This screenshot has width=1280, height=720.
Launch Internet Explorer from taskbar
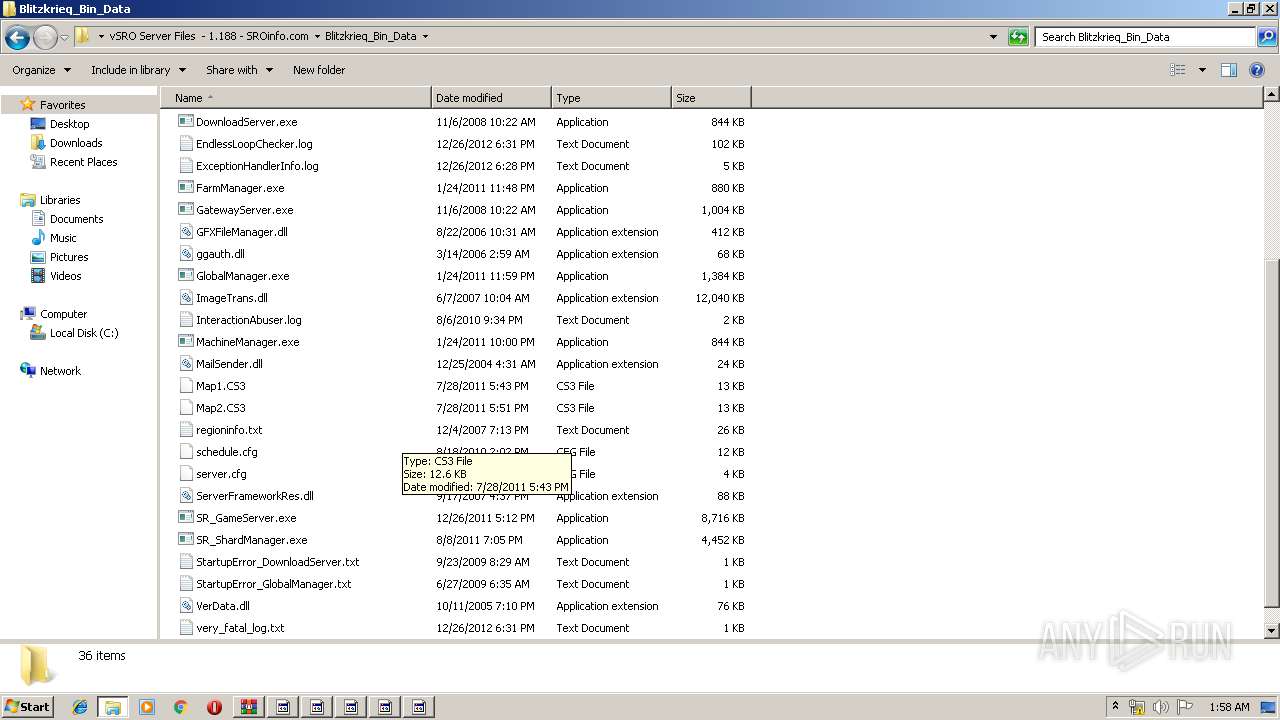click(80, 706)
